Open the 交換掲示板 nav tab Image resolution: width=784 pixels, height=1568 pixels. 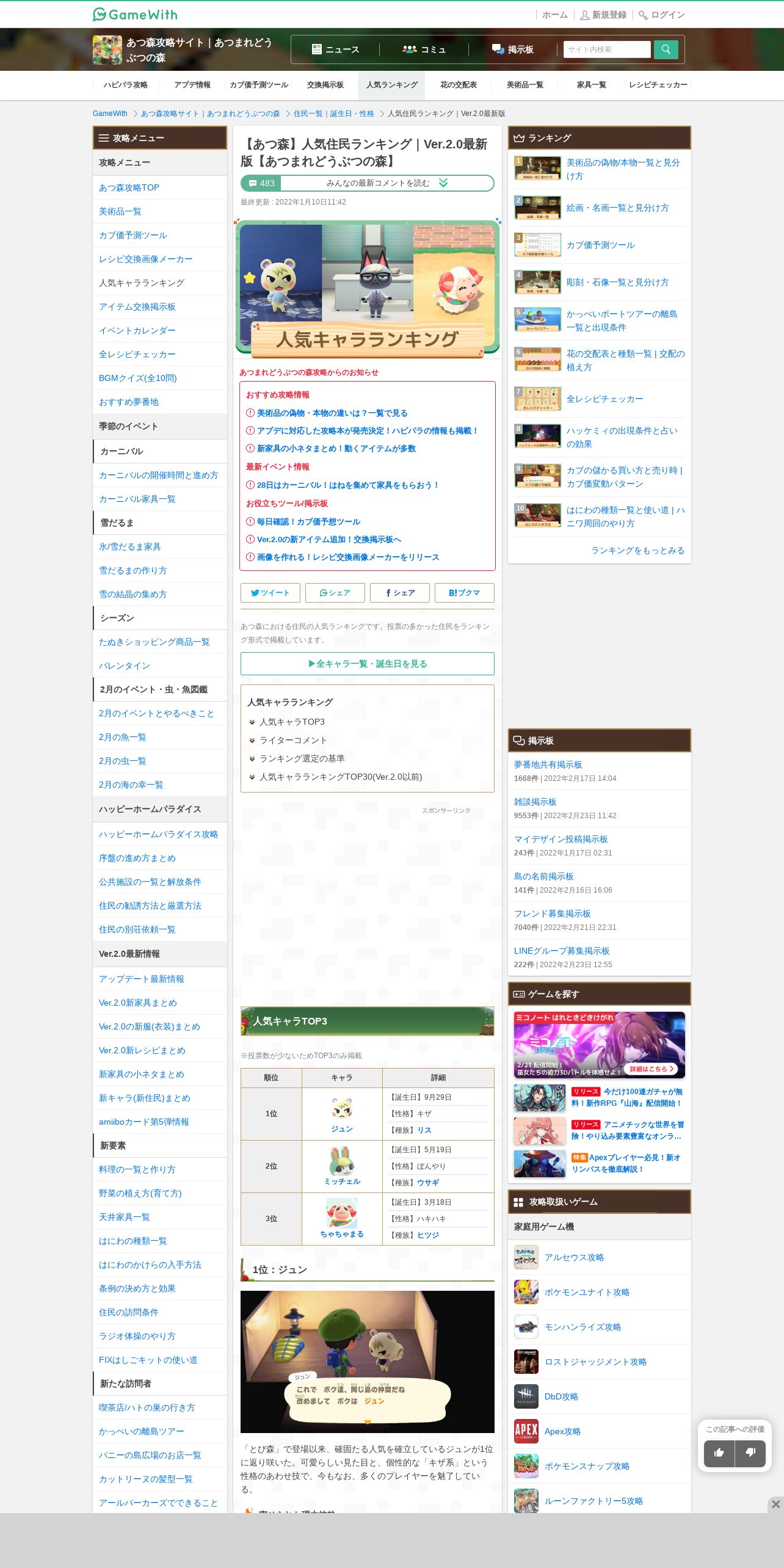tap(325, 85)
